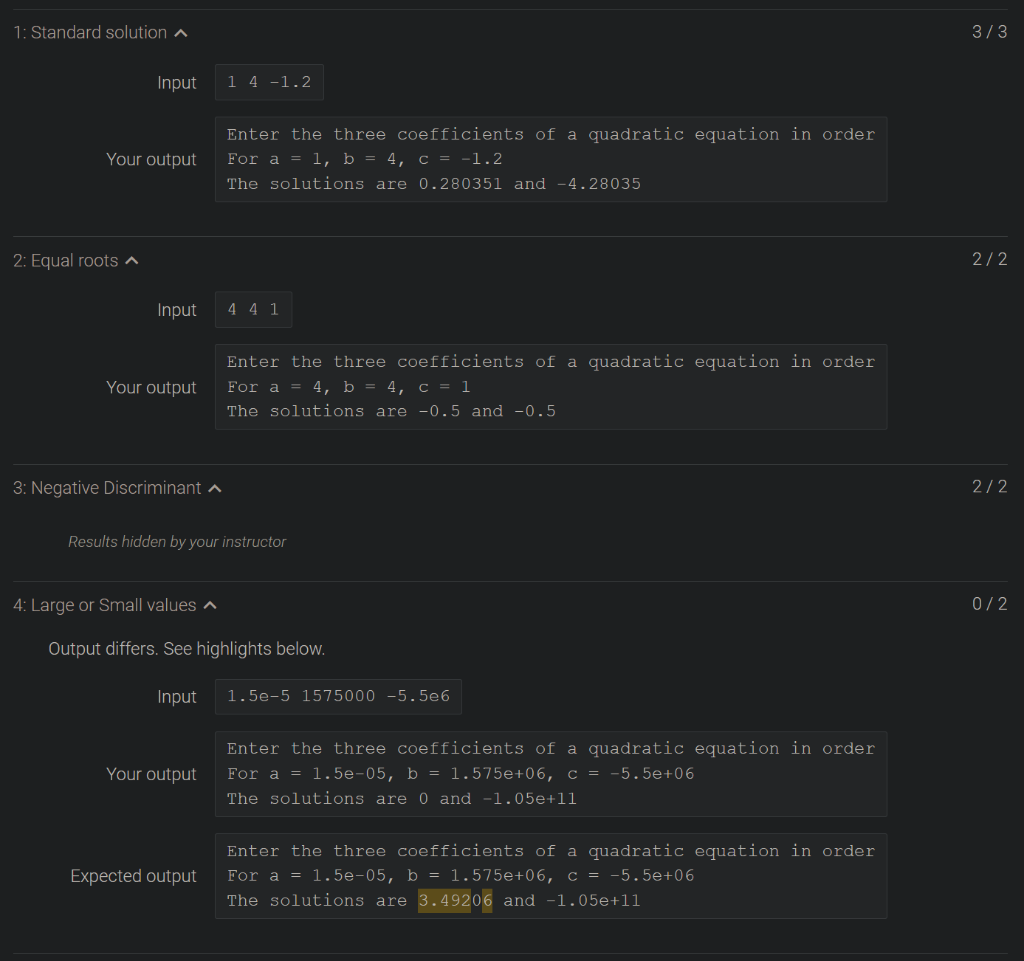Viewport: 1024px width, 961px height.
Task: Click the input showing '1.5e-5 1575000 -5.5e6'
Action: [338, 696]
